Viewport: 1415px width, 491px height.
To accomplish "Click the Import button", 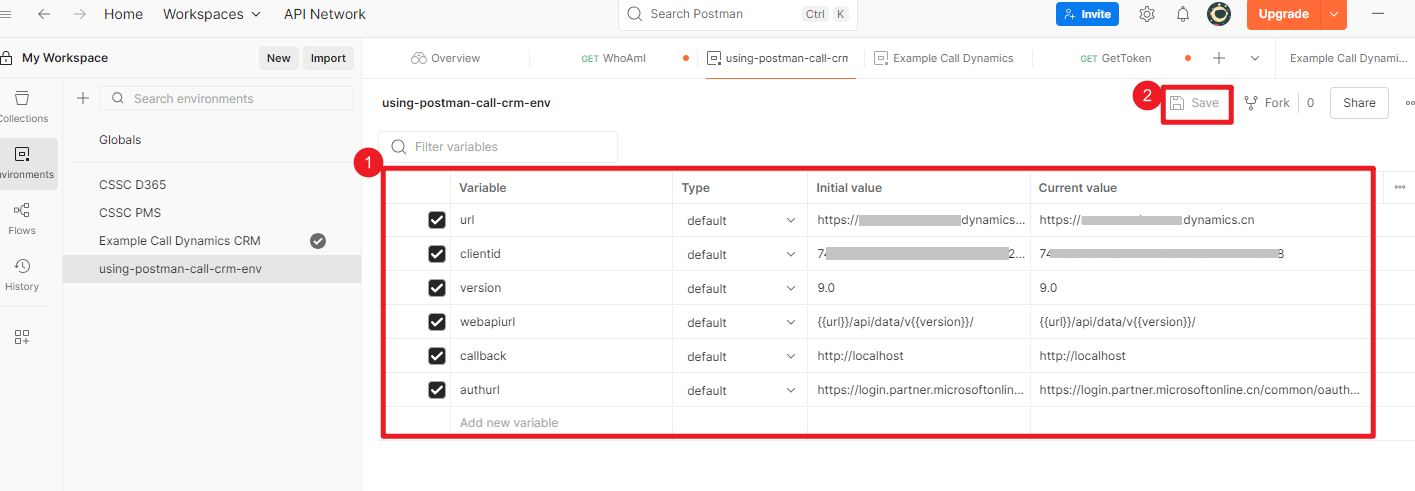I will click(x=328, y=58).
